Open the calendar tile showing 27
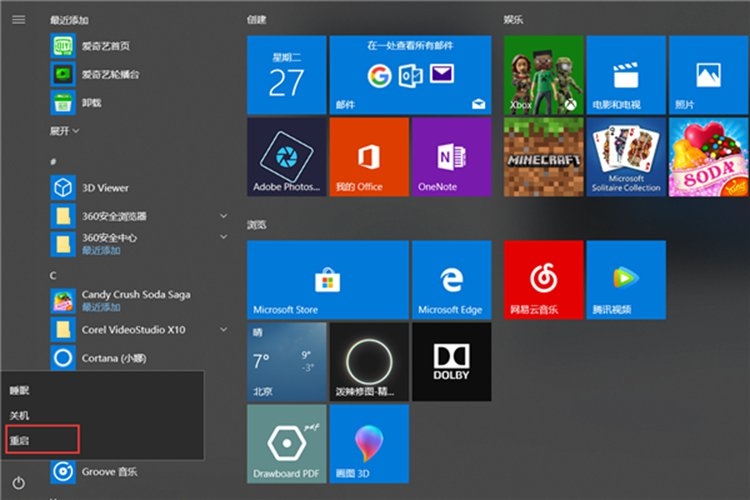 (x=287, y=75)
